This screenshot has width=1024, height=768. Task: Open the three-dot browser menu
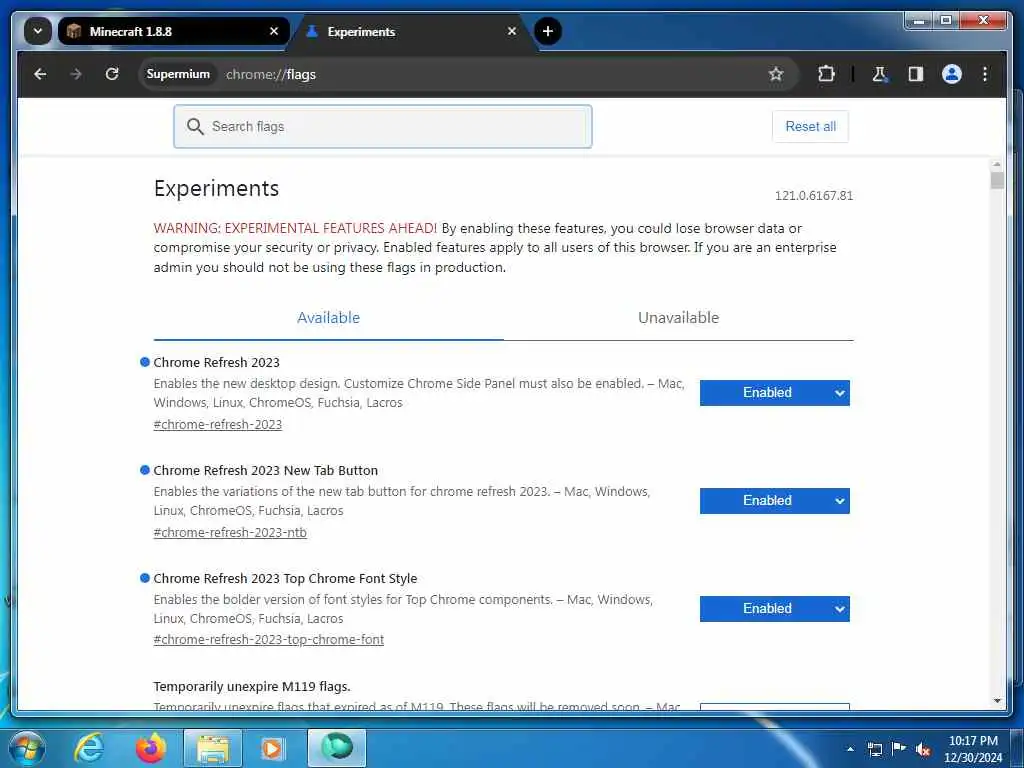985,74
